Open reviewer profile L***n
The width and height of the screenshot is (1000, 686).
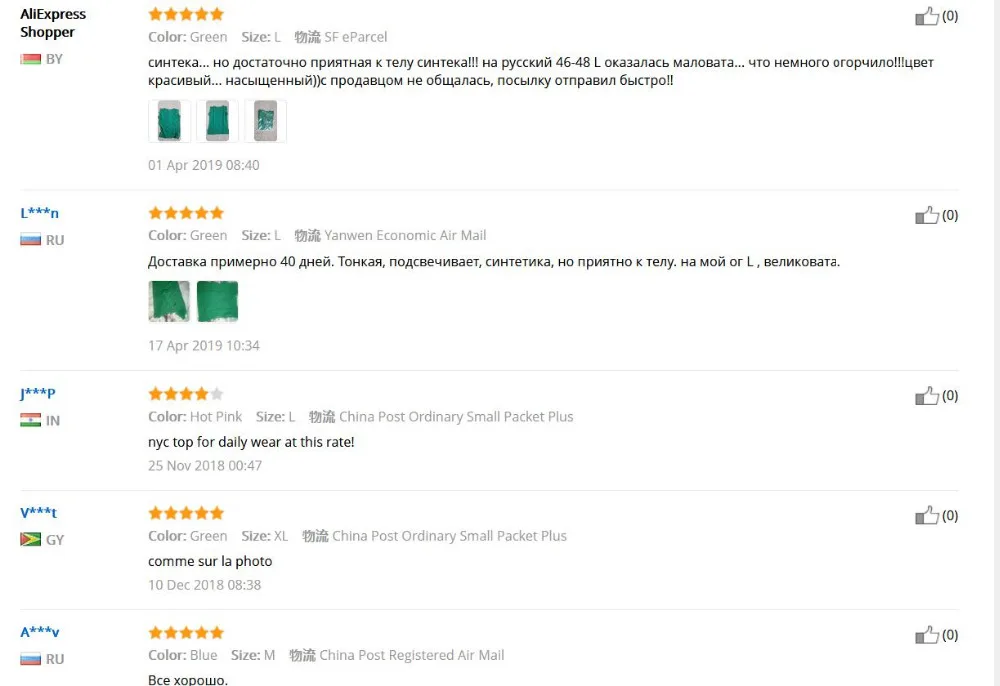[x=39, y=213]
